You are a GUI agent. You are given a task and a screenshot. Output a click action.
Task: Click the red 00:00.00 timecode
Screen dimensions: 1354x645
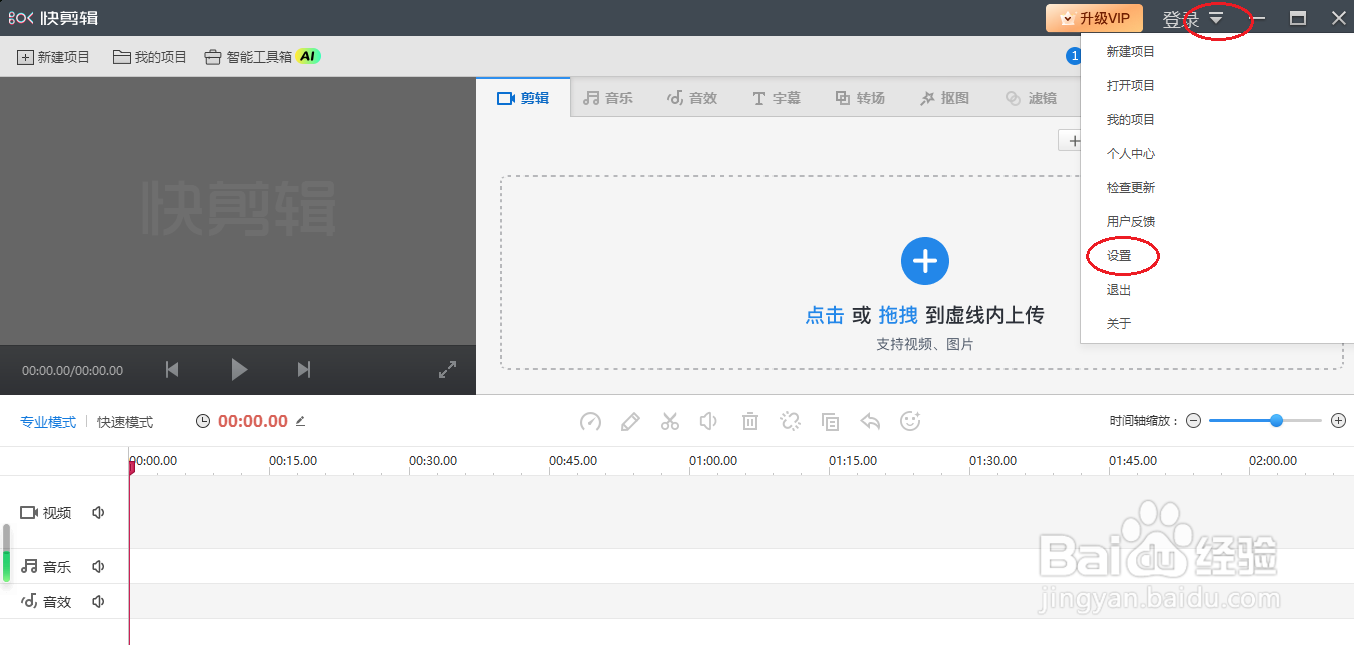point(253,422)
